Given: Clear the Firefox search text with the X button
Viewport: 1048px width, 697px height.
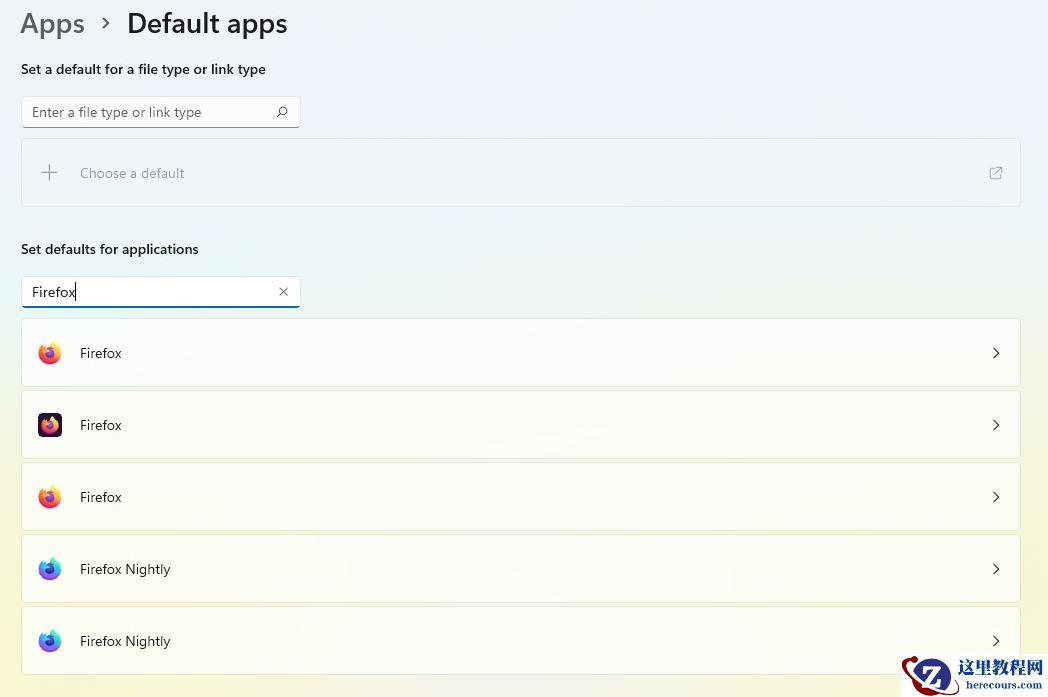Looking at the screenshot, I should [x=283, y=292].
